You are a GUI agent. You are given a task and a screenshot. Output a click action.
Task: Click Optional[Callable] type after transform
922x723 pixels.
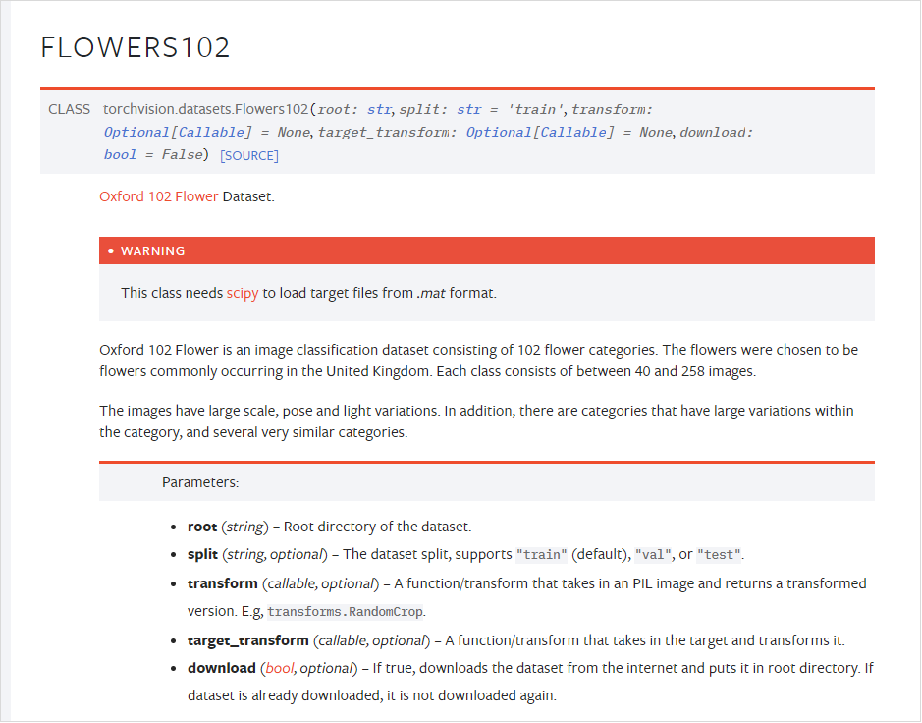pos(178,132)
